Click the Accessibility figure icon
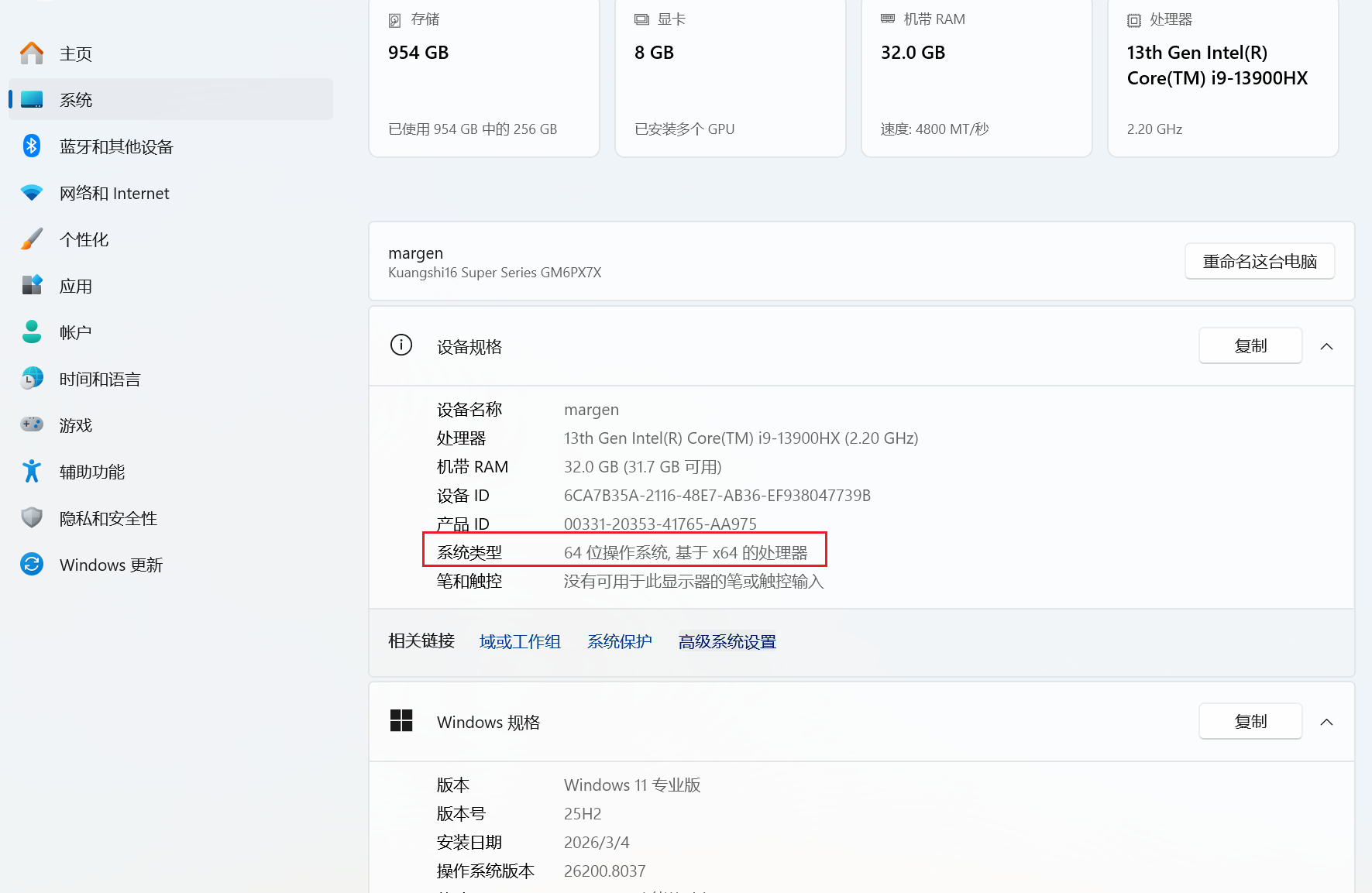 pyautogui.click(x=32, y=471)
